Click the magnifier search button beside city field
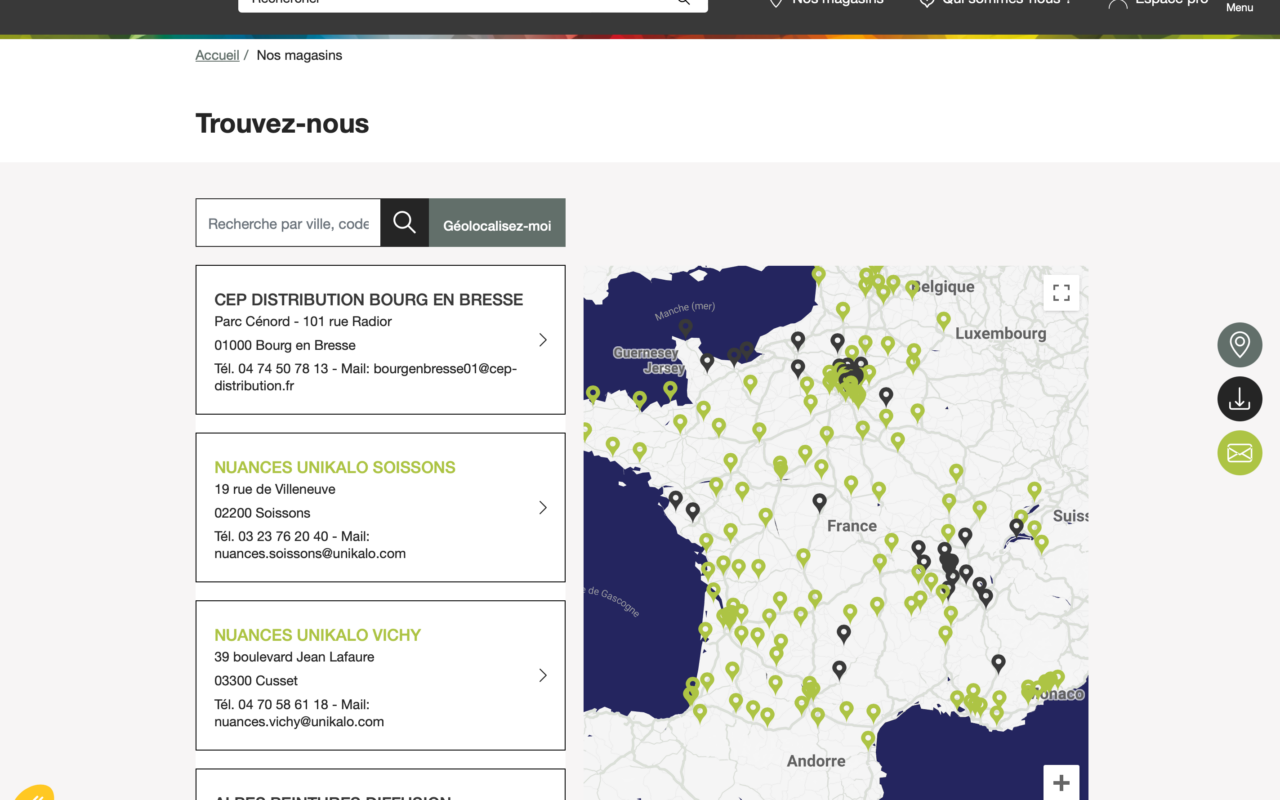This screenshot has width=1280, height=800. click(x=404, y=222)
